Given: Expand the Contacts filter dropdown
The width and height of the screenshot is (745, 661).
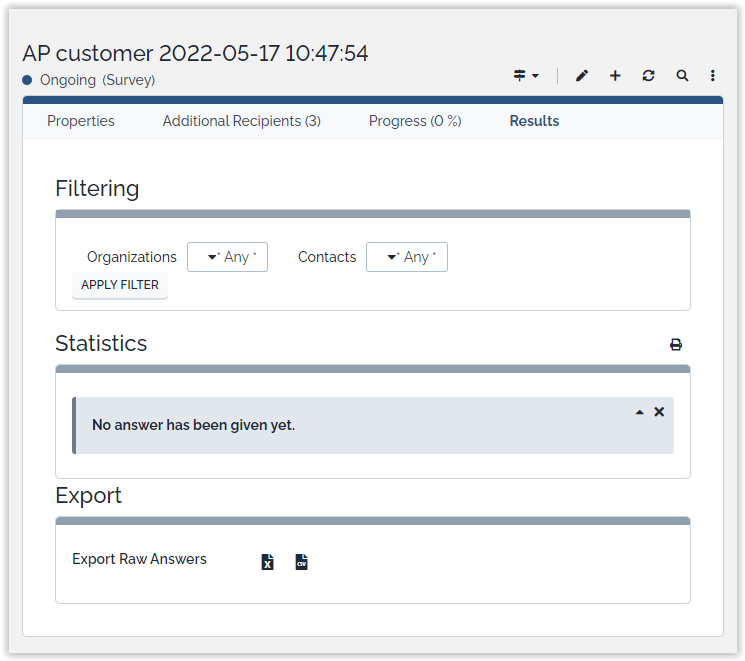Looking at the screenshot, I should coord(406,257).
